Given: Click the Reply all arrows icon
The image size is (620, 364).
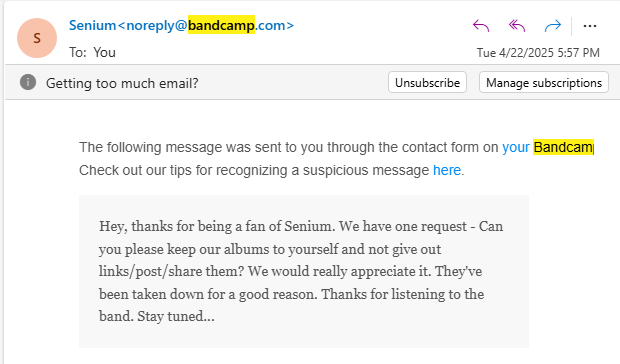Looking at the screenshot, I should click(x=517, y=26).
